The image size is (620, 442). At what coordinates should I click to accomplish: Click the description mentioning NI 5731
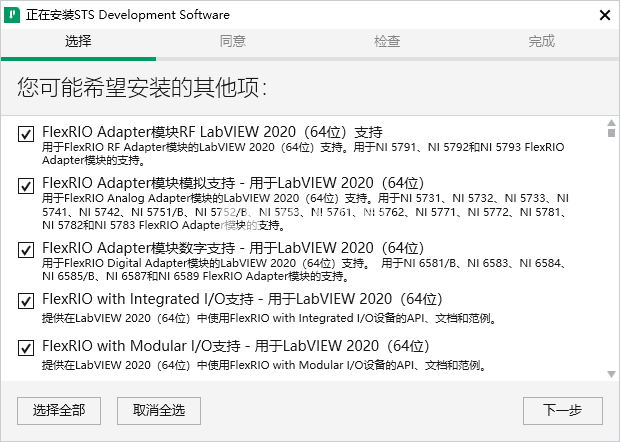(x=305, y=212)
